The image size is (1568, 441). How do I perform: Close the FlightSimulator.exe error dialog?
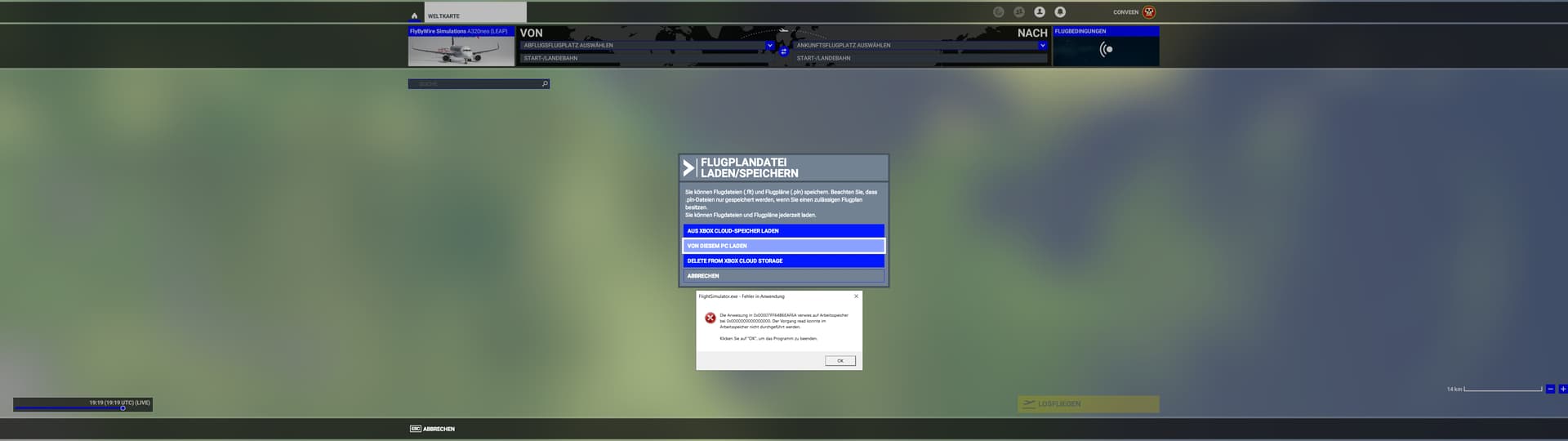pyautogui.click(x=856, y=296)
